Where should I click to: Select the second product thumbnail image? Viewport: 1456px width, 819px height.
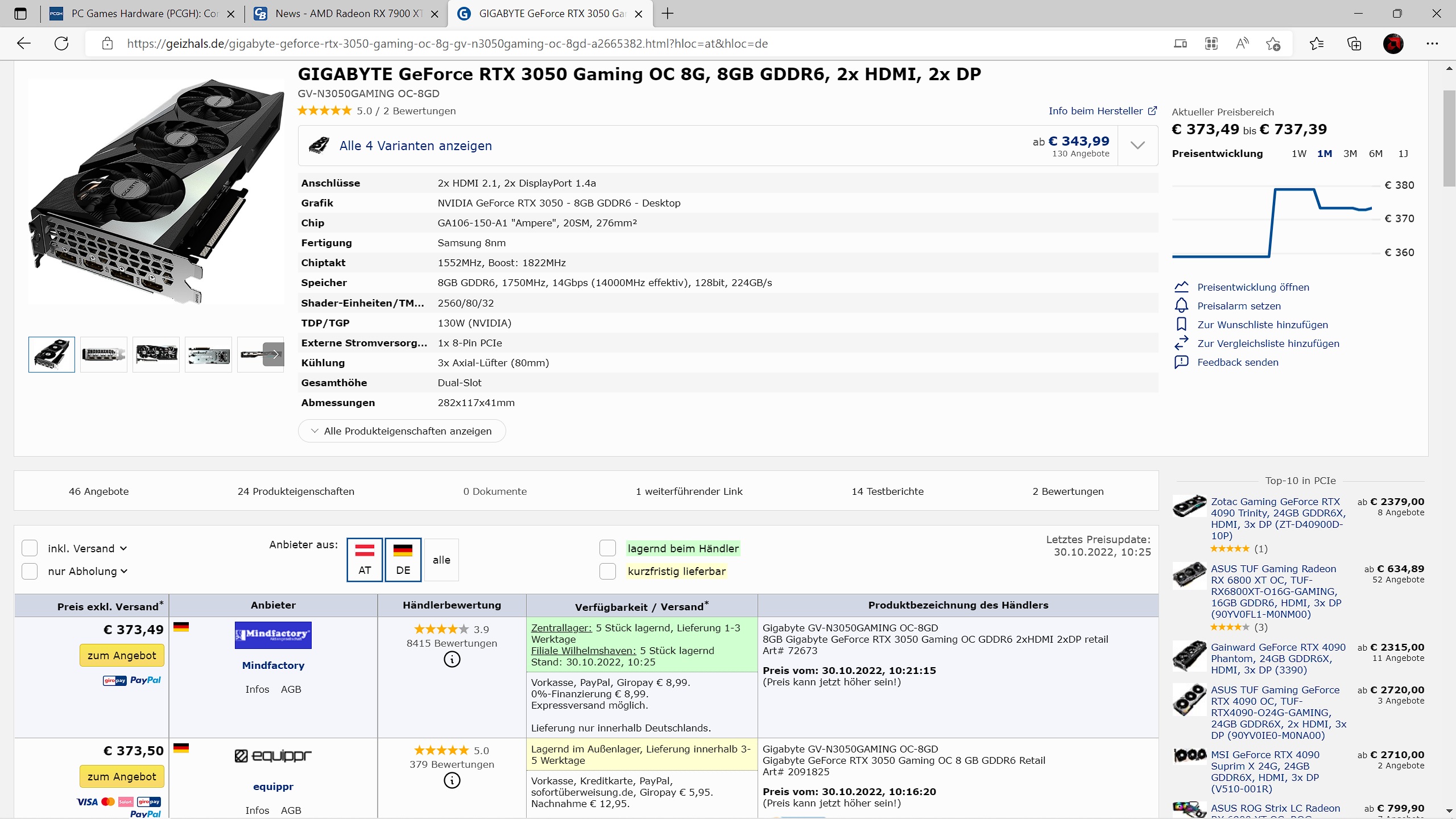click(x=104, y=354)
